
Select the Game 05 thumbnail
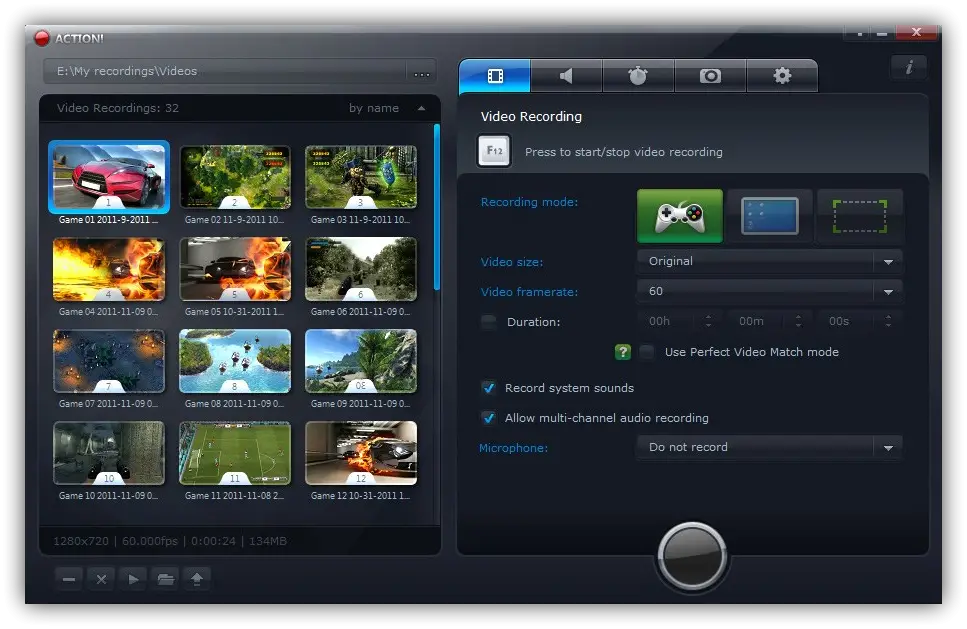(235, 269)
